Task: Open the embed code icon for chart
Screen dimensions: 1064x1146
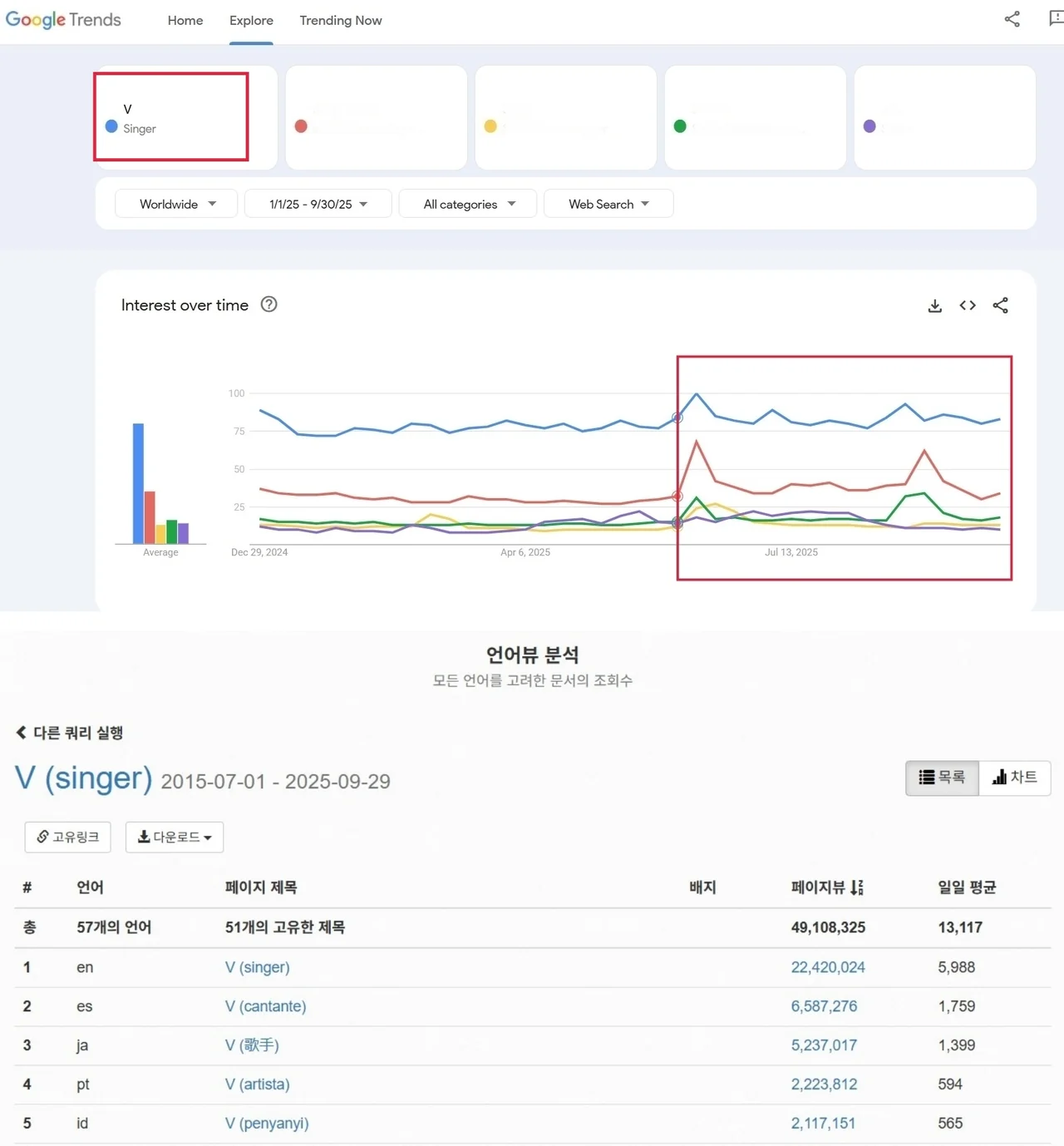Action: 968,305
